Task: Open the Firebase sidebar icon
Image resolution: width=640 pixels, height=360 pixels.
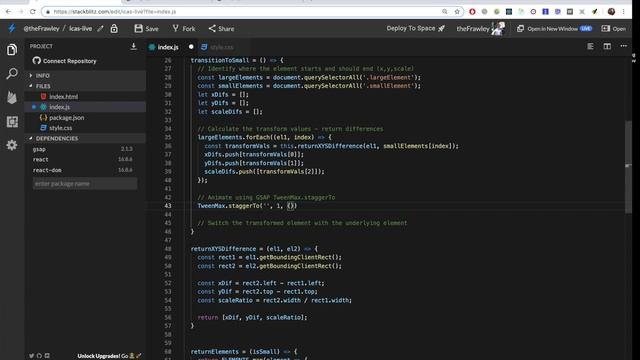Action: point(12,98)
